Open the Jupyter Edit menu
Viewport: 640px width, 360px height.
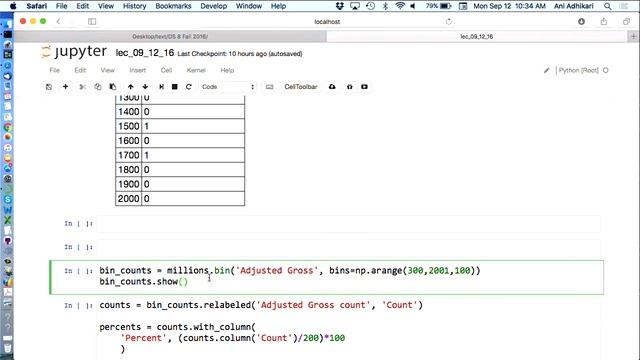(x=80, y=70)
